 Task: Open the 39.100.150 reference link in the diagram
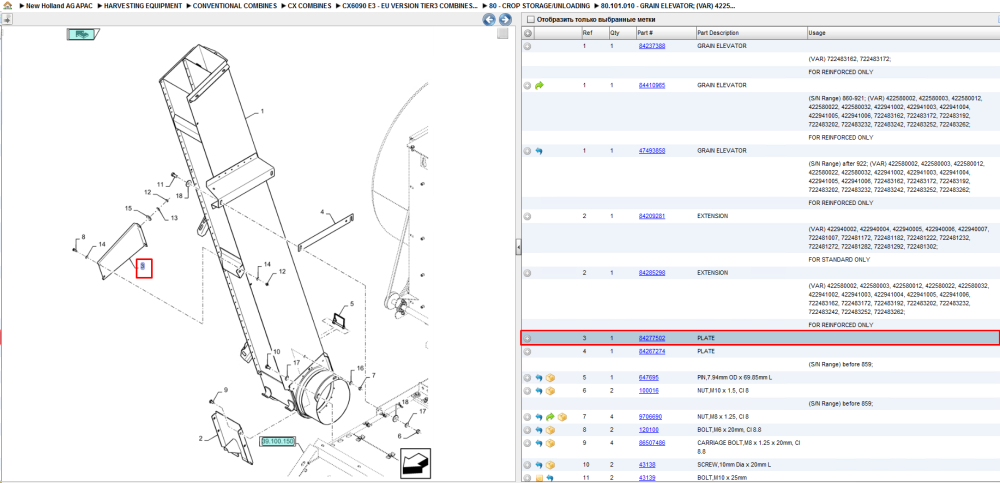pyautogui.click(x=277, y=441)
